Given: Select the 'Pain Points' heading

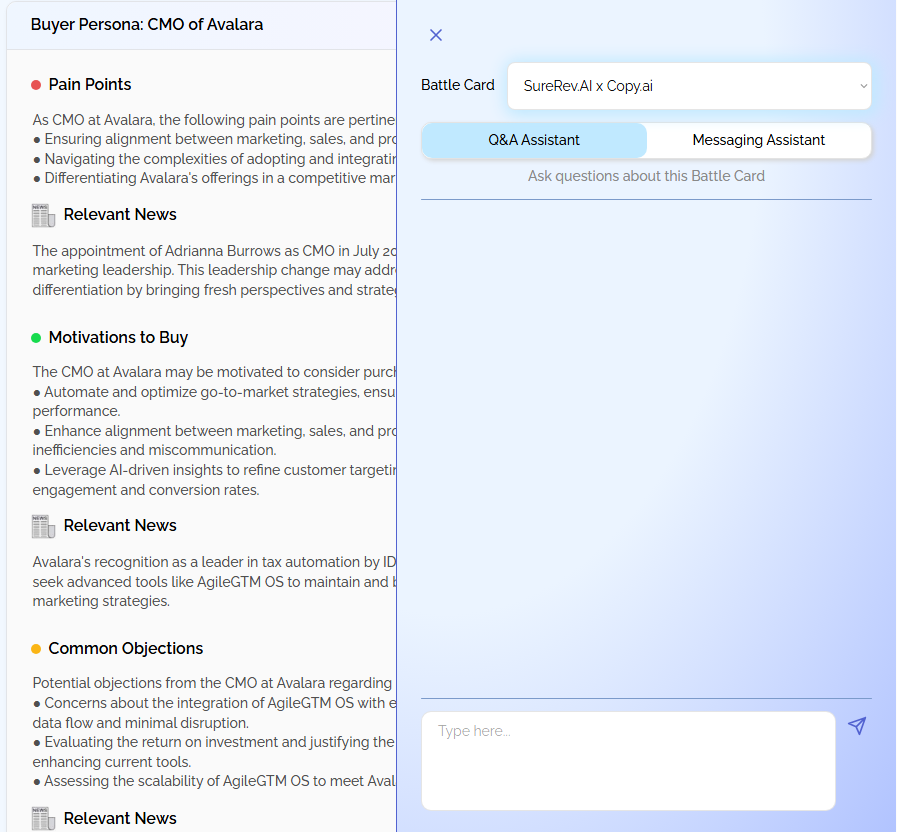Looking at the screenshot, I should pos(90,85).
